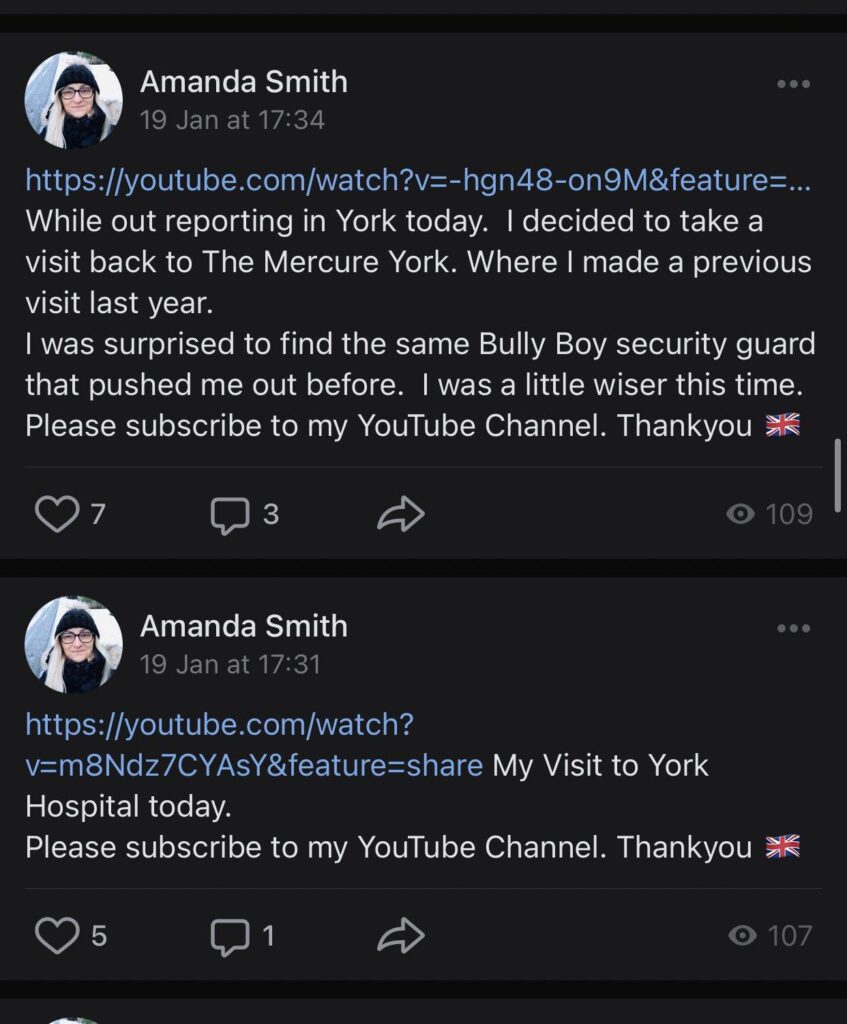Share the Mercure York post
Viewport: 847px width, 1024px height.
401,514
